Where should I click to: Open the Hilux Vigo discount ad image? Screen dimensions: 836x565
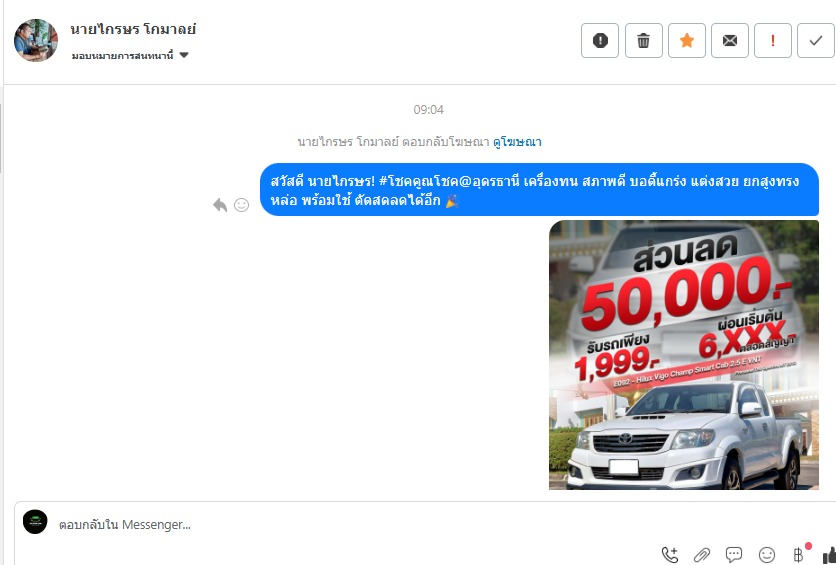684,355
